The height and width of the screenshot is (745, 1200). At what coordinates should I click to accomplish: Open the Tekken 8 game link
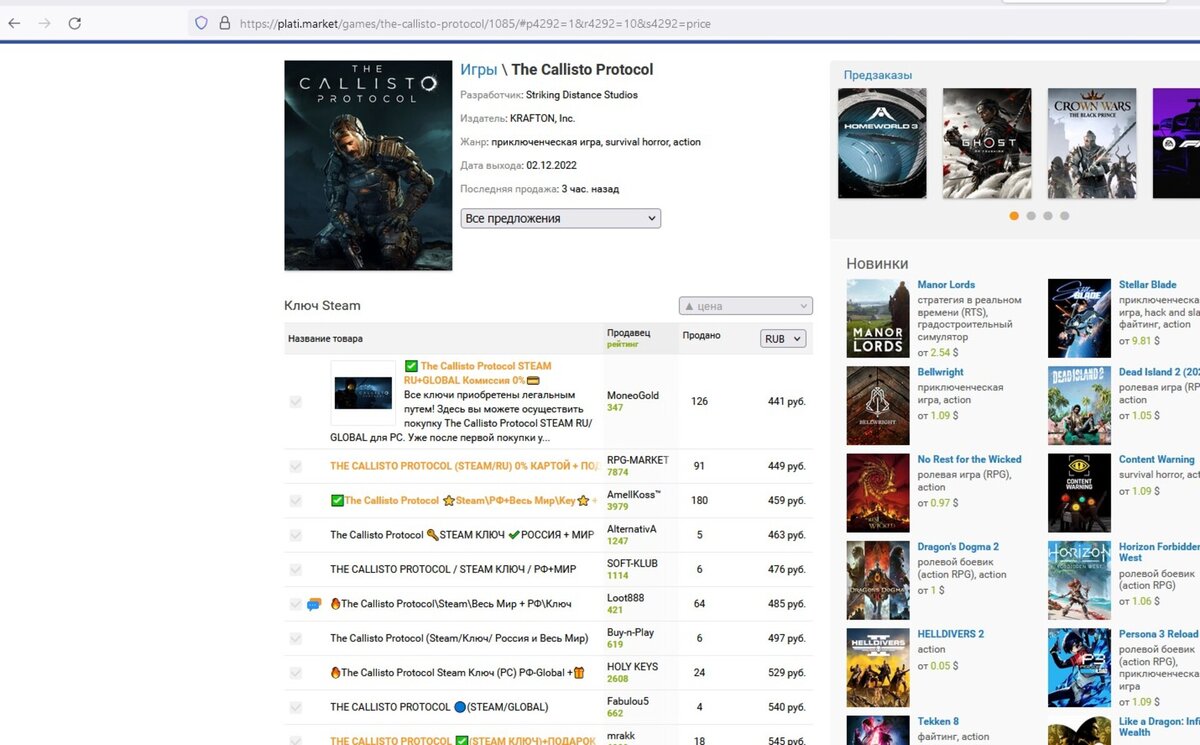tap(939, 721)
